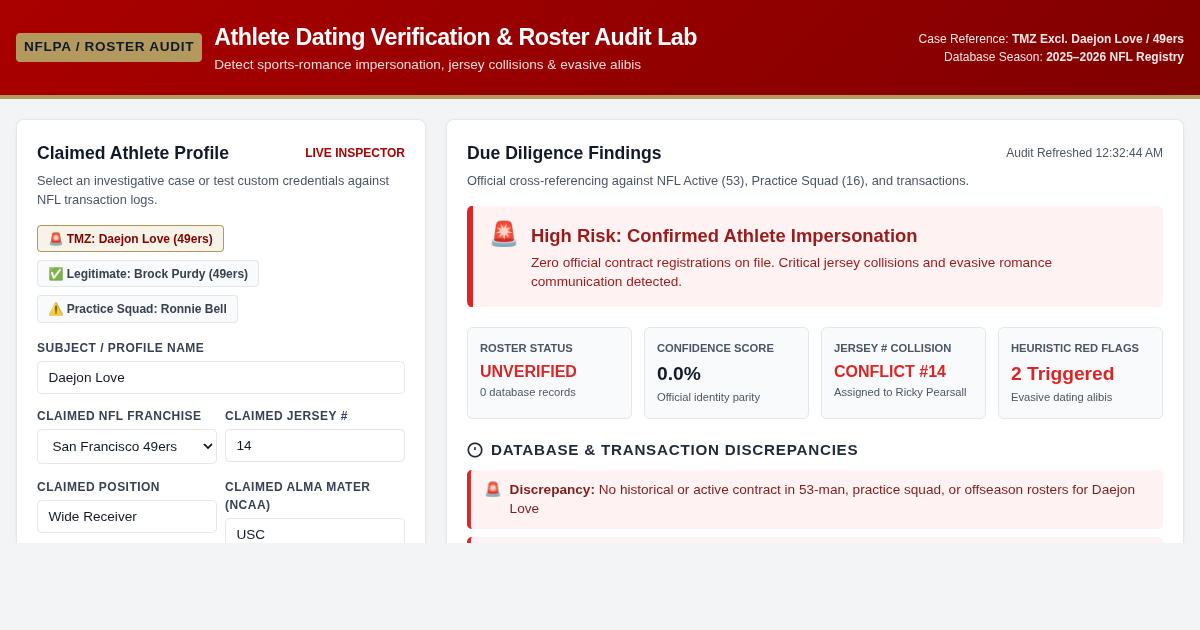Click the NFLPA / ROSTER AUDIT badge
1200x630 pixels.
click(x=109, y=47)
